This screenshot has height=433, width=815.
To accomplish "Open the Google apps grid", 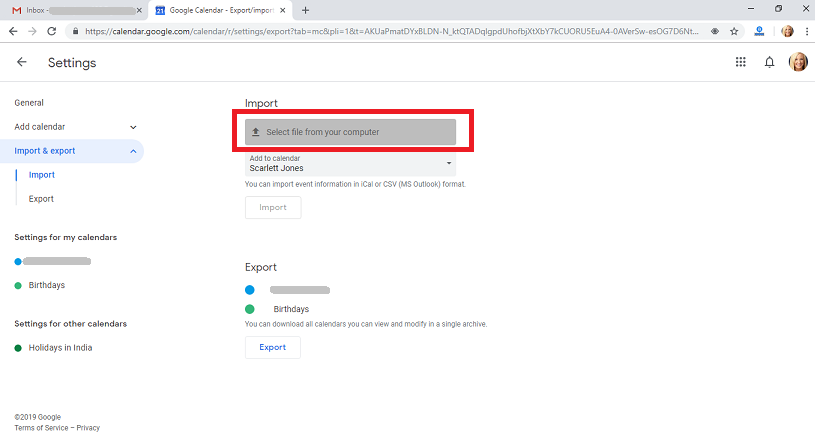I will (x=741, y=62).
